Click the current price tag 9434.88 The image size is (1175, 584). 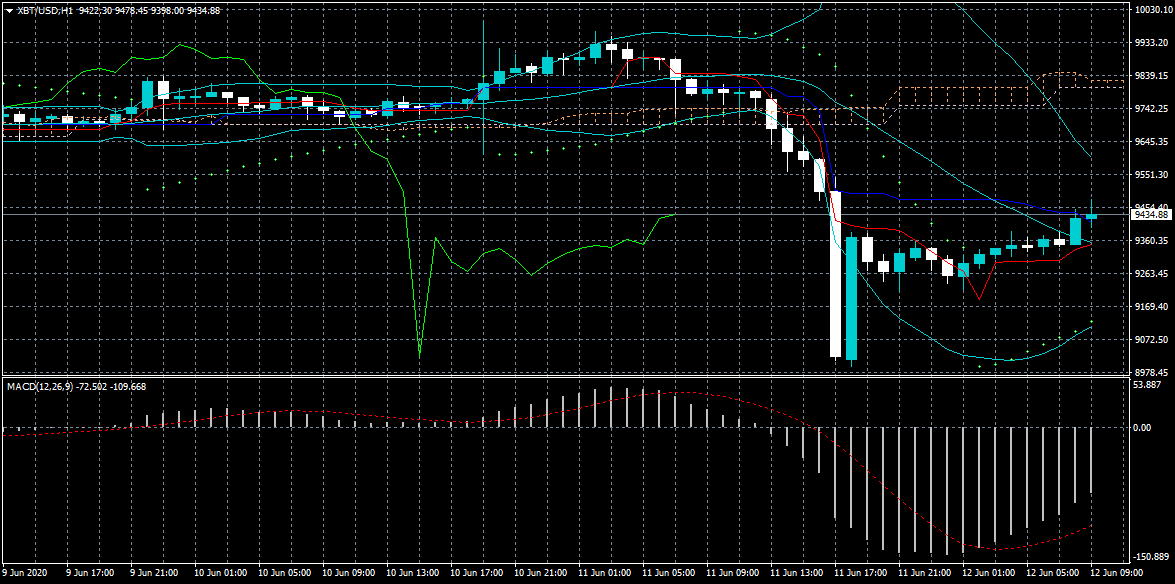pos(1151,214)
